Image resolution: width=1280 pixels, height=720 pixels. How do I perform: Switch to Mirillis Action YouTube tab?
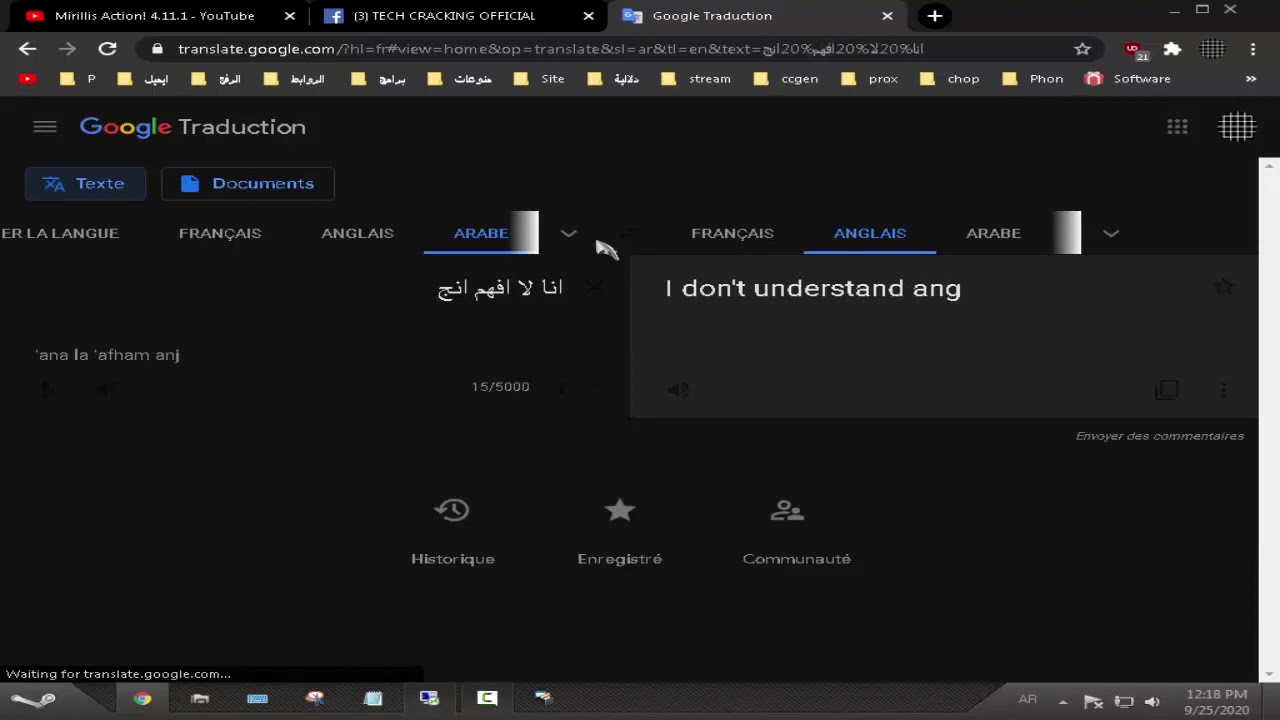pos(155,16)
